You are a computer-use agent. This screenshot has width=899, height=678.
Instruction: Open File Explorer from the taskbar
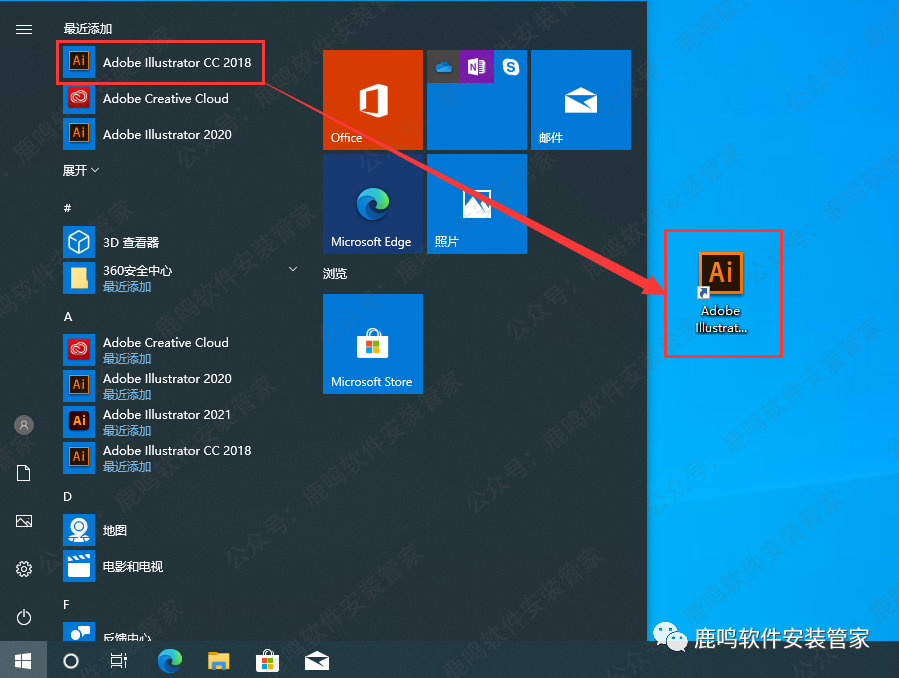pyautogui.click(x=219, y=660)
